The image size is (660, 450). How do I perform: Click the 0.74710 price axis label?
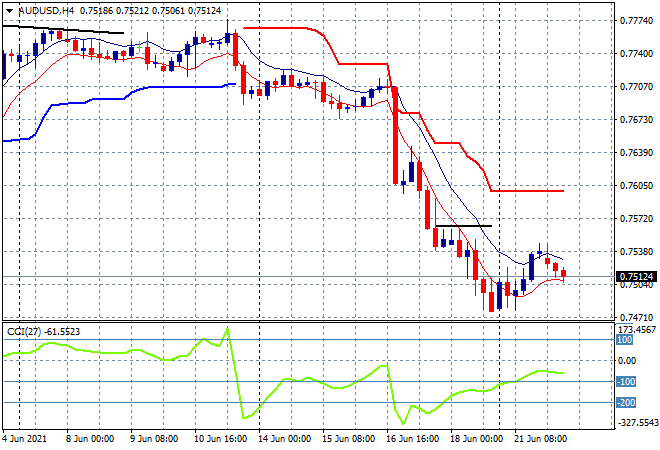tap(636, 317)
